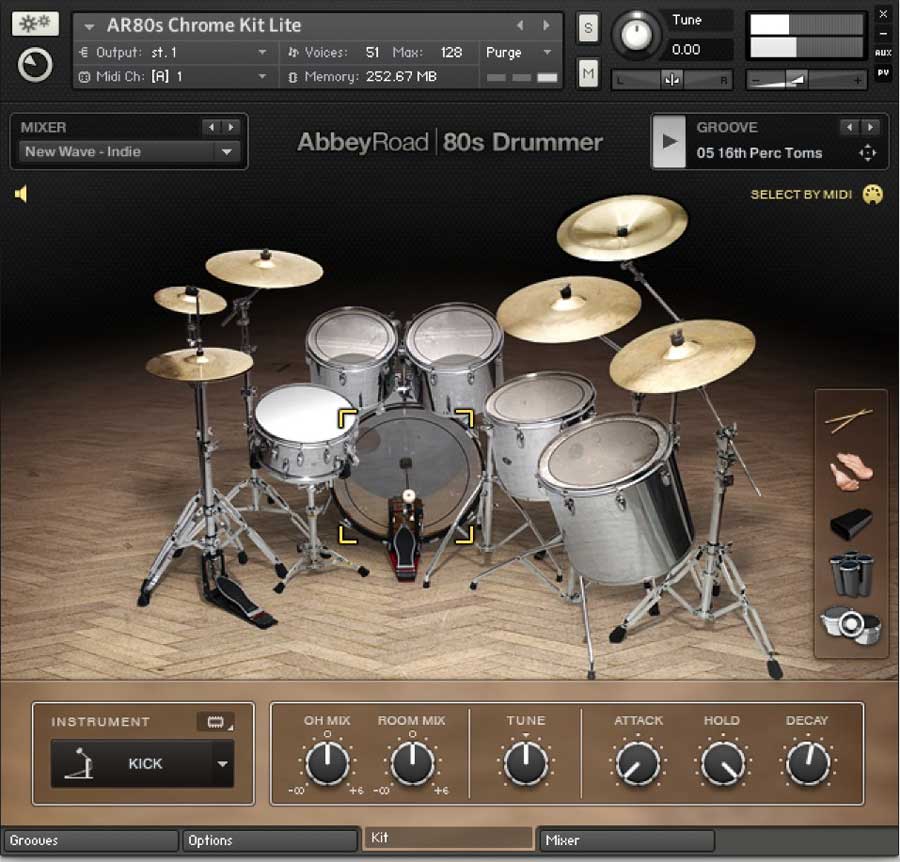Screen dimensions: 900x862
Task: Select the small splash cymbal on the left
Action: [189, 300]
